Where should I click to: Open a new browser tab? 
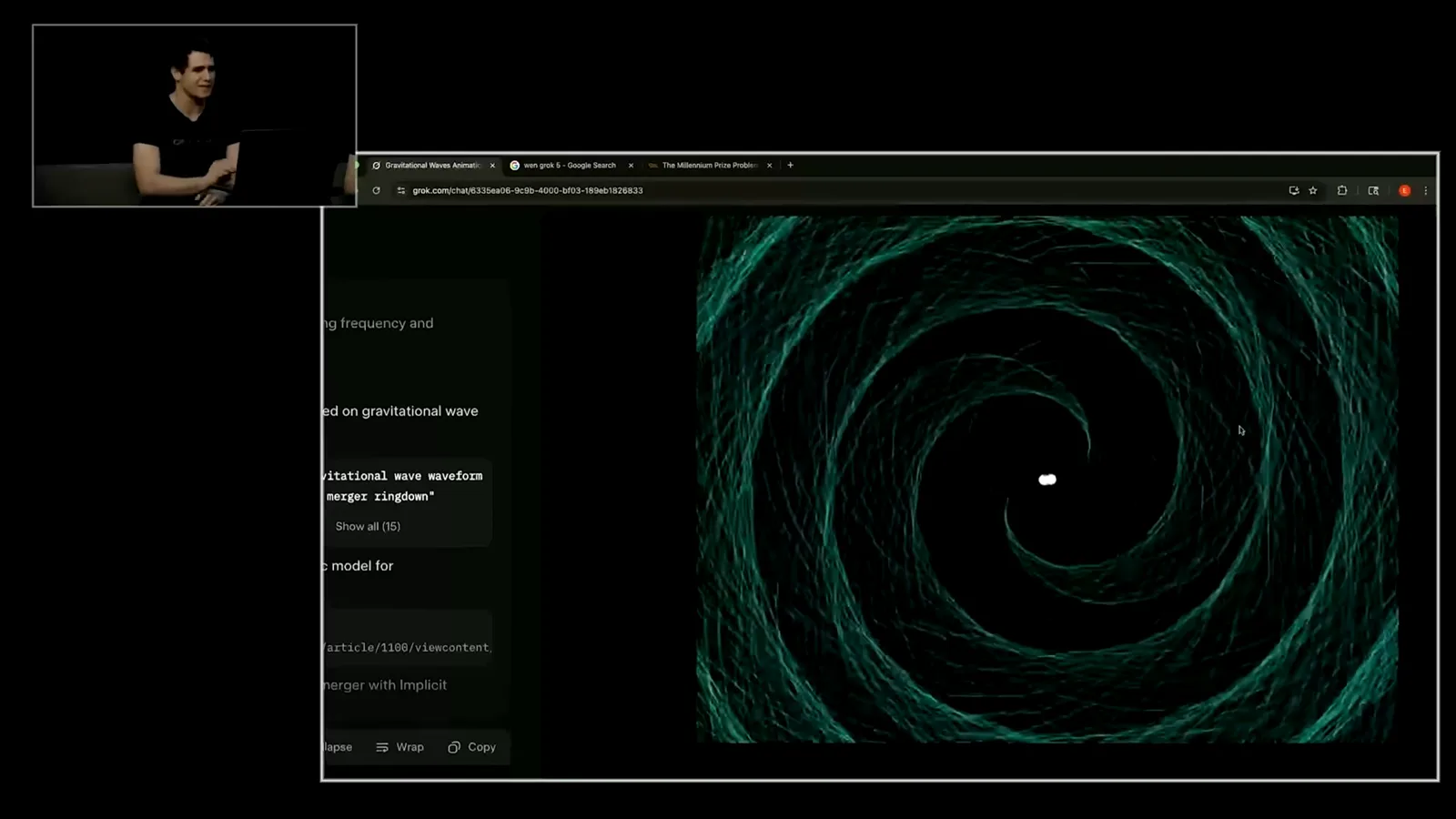790,166
